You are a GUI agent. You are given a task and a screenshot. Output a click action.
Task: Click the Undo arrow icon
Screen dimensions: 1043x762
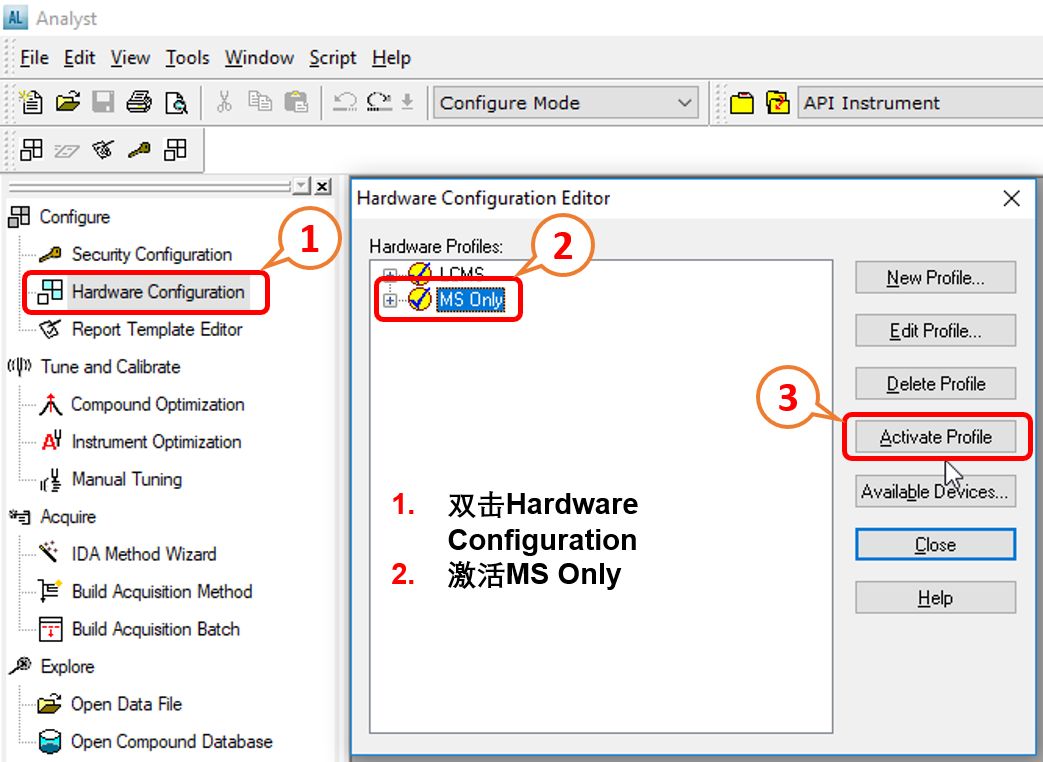345,102
